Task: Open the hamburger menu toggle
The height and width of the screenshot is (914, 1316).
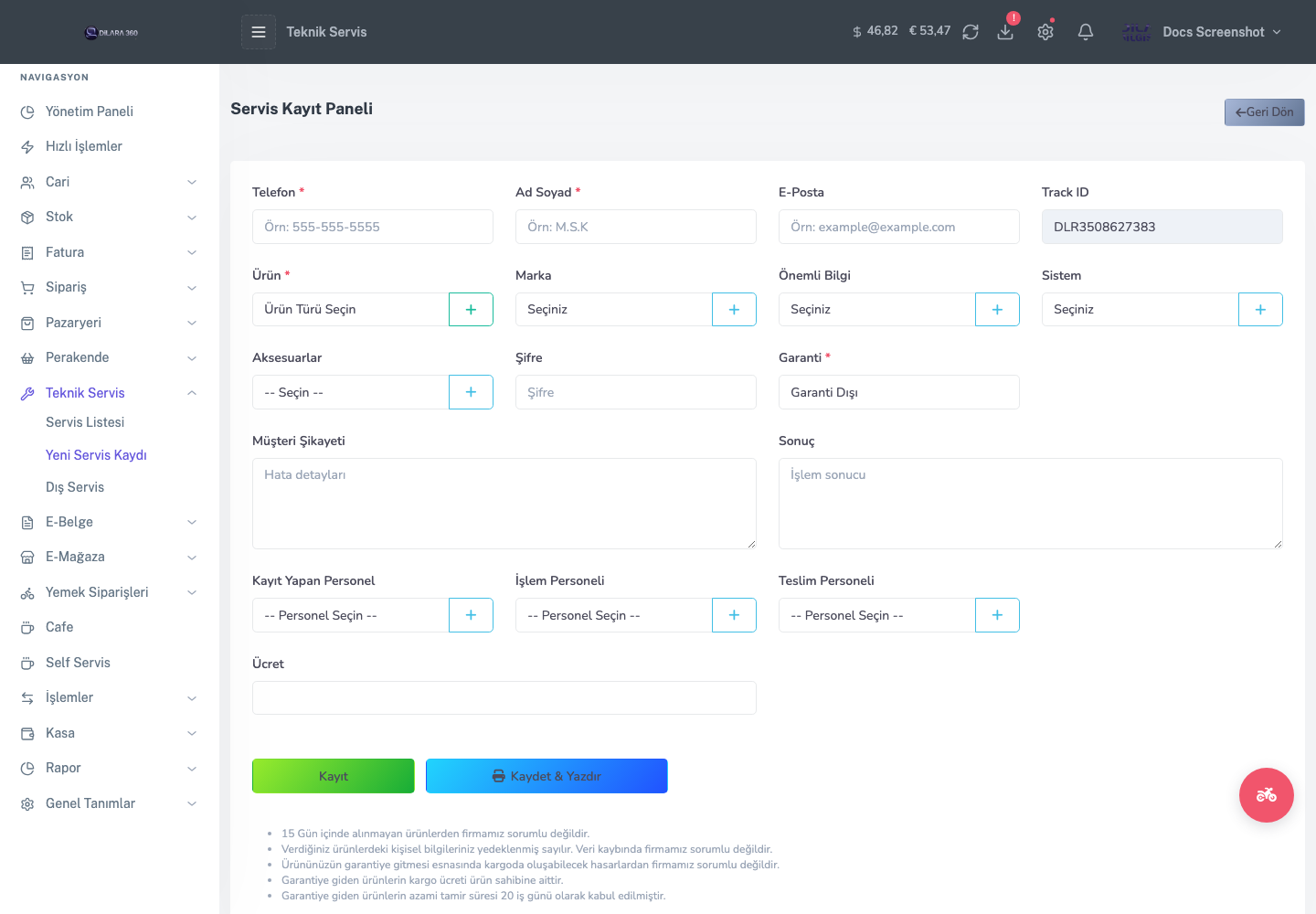Action: pos(259,32)
